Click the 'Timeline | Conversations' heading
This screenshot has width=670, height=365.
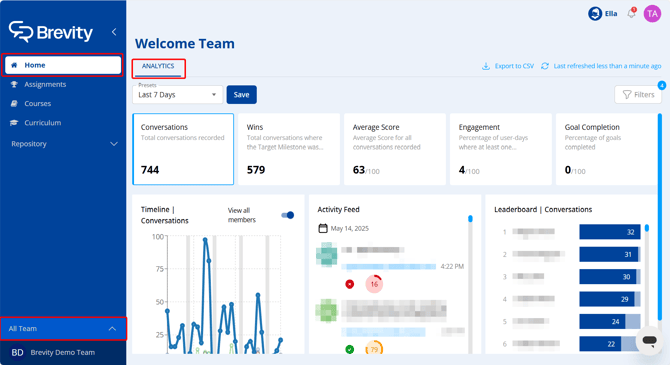click(165, 215)
